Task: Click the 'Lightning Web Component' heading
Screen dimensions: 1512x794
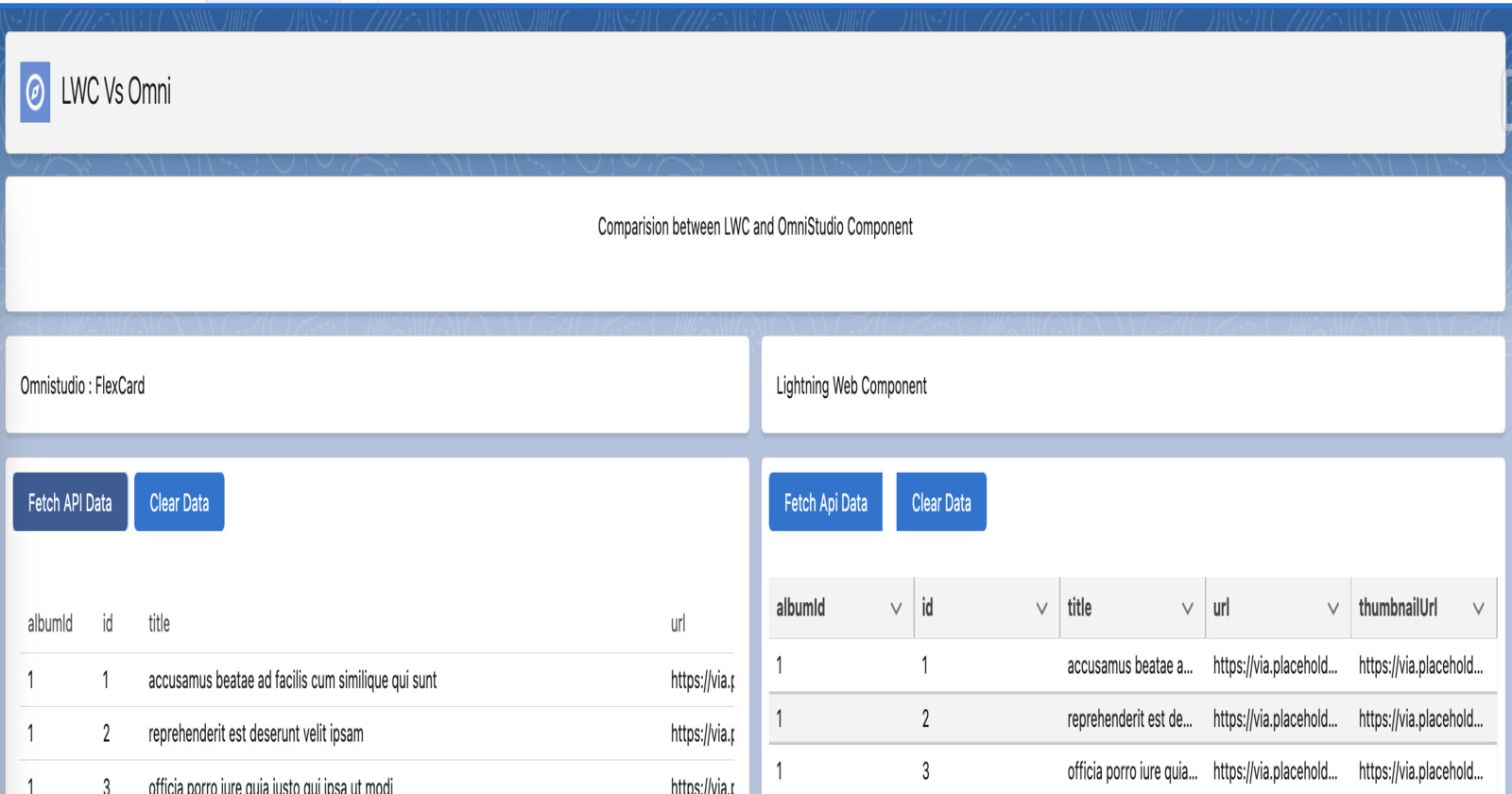Action: [851, 386]
